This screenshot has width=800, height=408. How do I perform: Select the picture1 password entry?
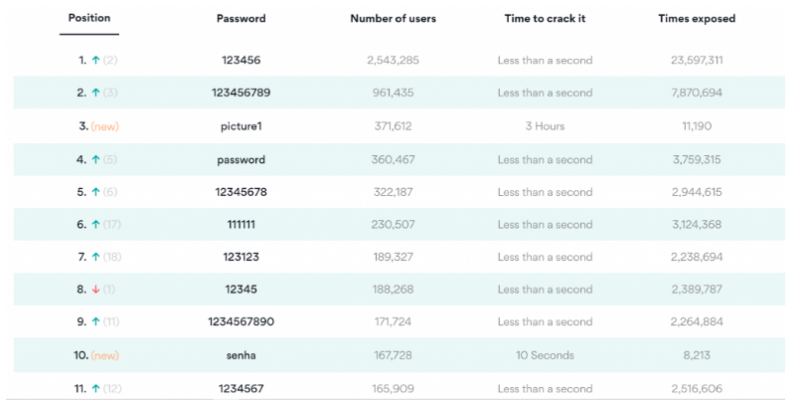(241, 126)
